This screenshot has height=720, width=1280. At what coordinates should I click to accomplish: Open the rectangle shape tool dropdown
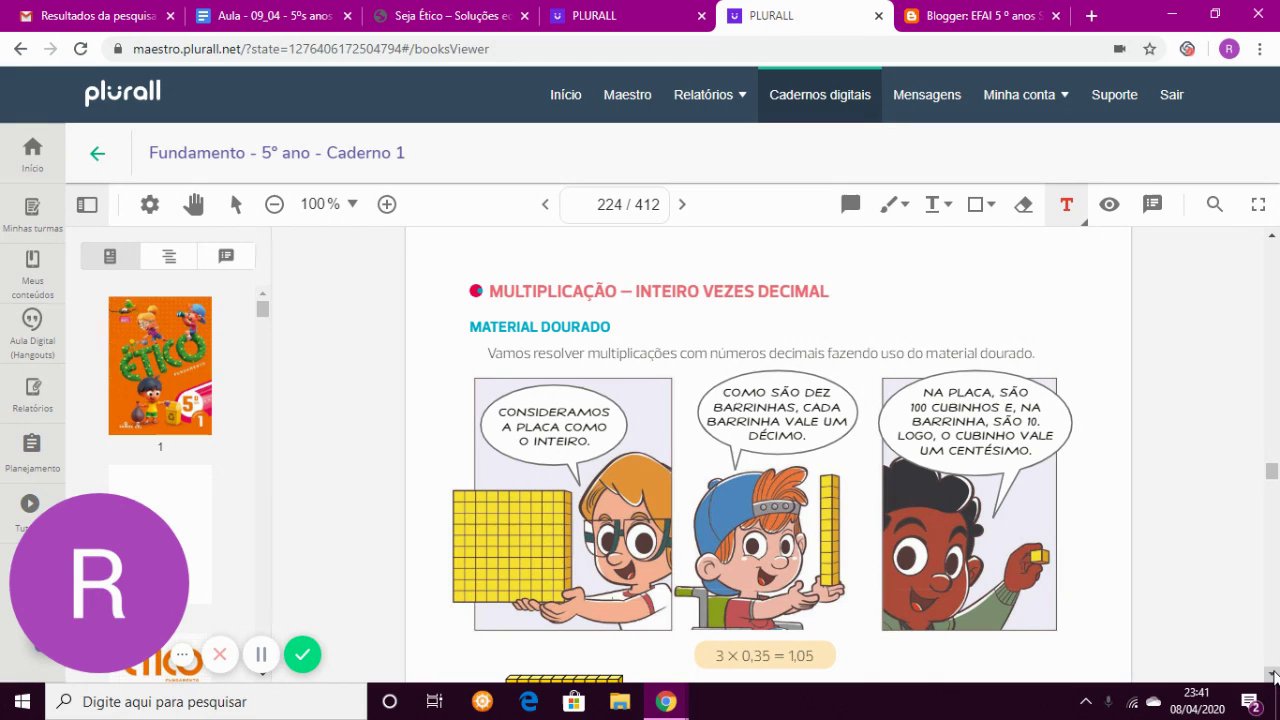click(981, 204)
